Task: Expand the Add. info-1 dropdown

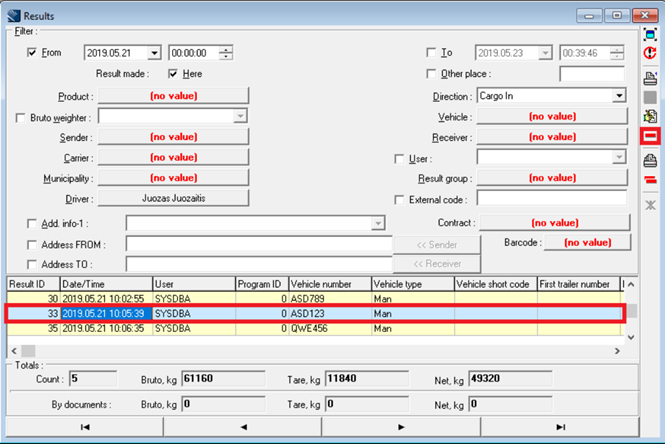Action: click(x=377, y=223)
